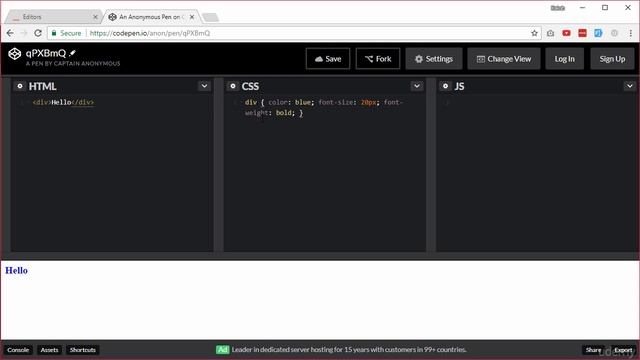640x360 pixels.
Task: Close the Anonymous Pen browser tab
Action: click(x=192, y=17)
